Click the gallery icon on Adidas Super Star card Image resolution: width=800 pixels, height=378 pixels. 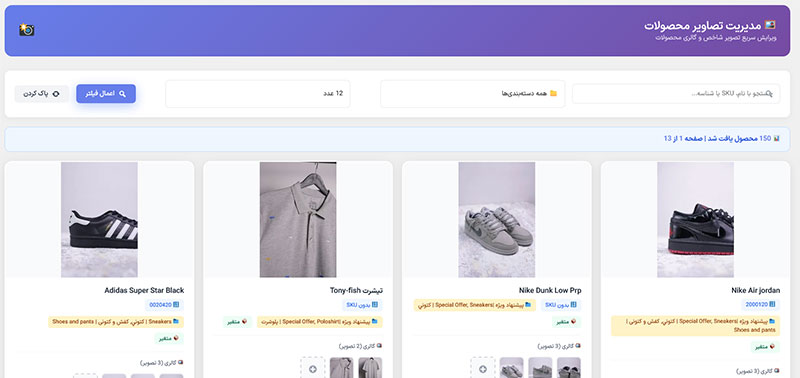(x=180, y=363)
